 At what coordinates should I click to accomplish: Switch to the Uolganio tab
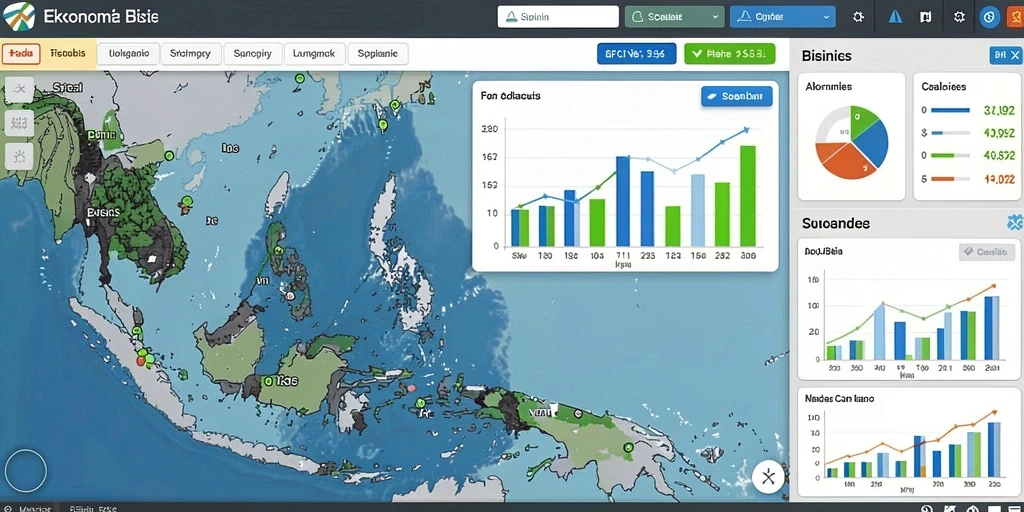(129, 54)
